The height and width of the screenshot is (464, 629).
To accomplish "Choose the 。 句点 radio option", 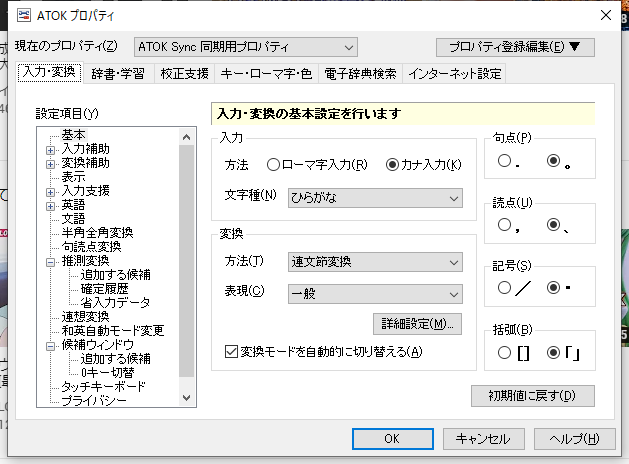I will point(554,161).
